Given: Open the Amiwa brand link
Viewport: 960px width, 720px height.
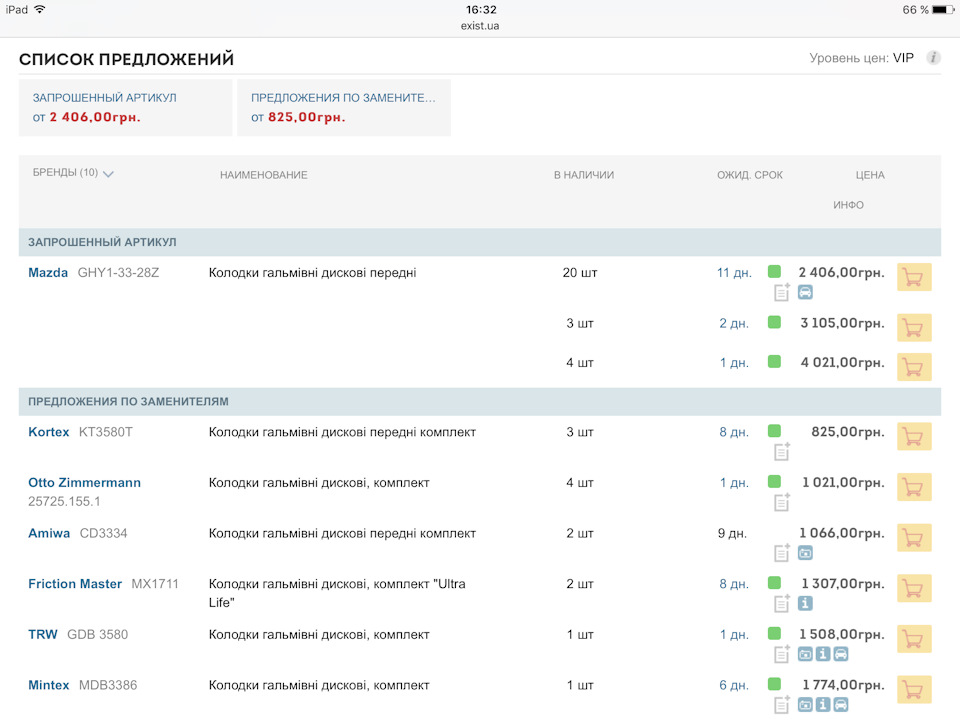Looking at the screenshot, I should tap(49, 533).
